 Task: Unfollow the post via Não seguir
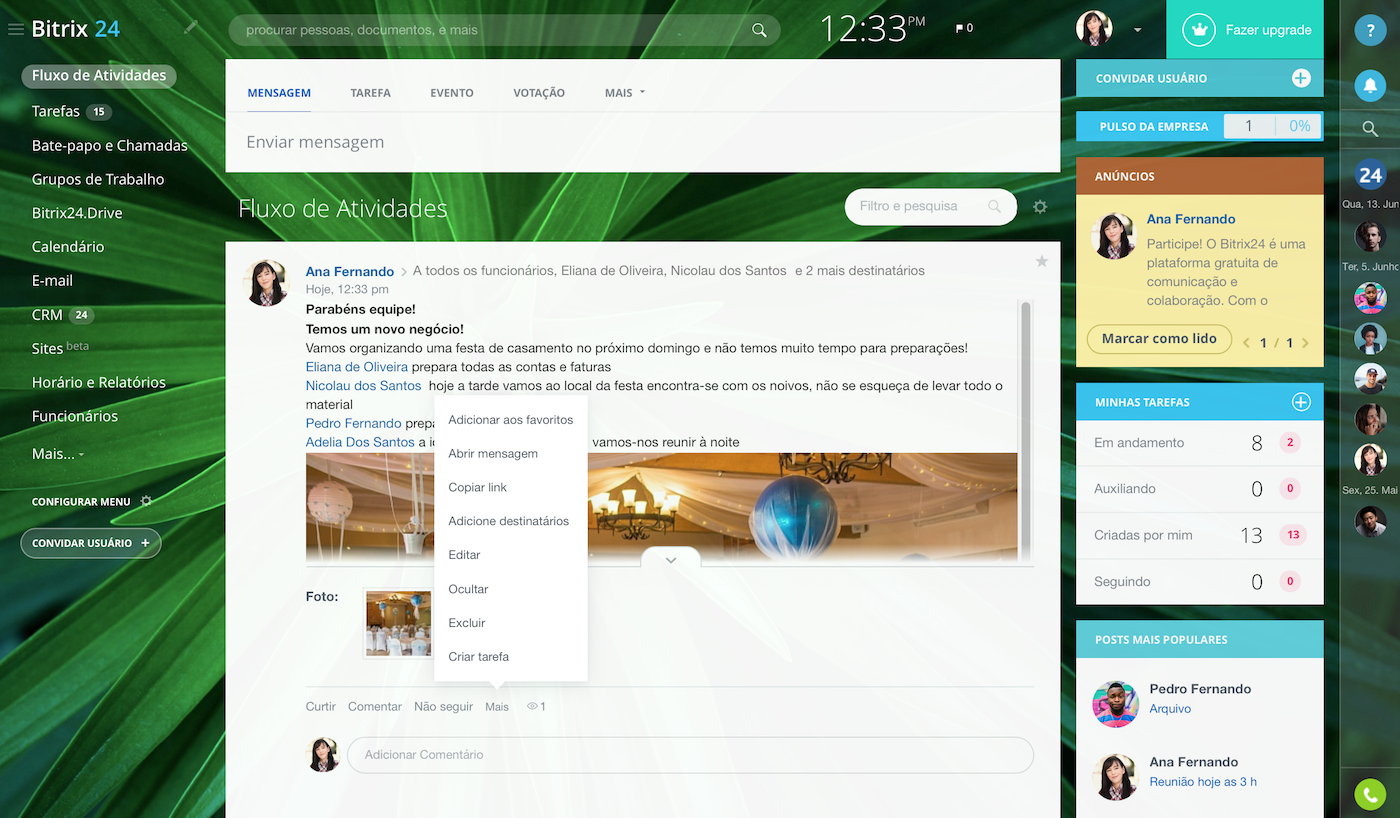(x=443, y=706)
